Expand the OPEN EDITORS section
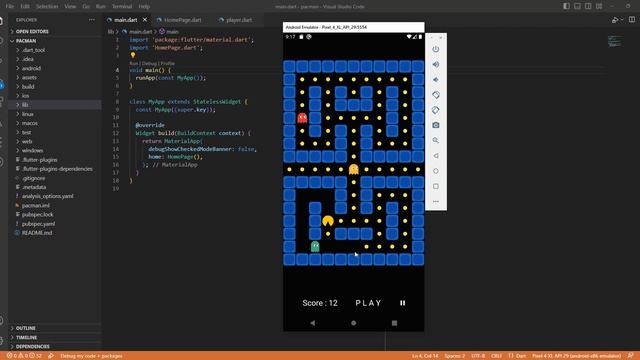The image size is (640, 360). [x=55, y=31]
